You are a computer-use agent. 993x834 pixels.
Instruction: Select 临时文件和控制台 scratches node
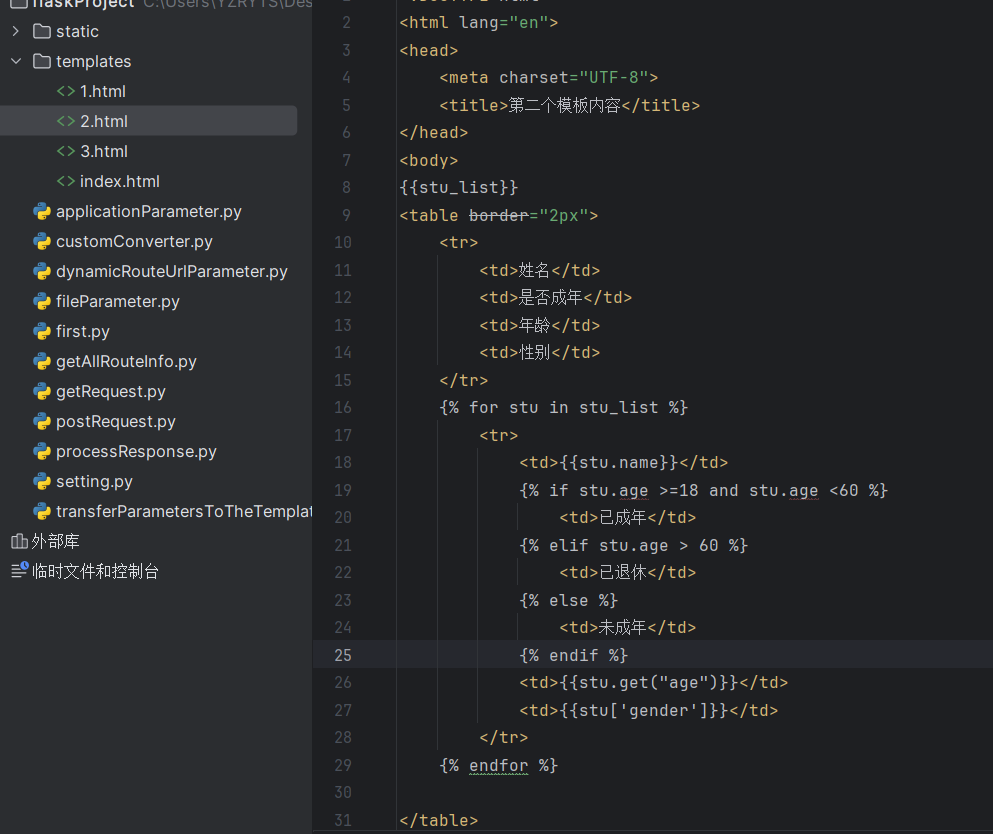95,572
